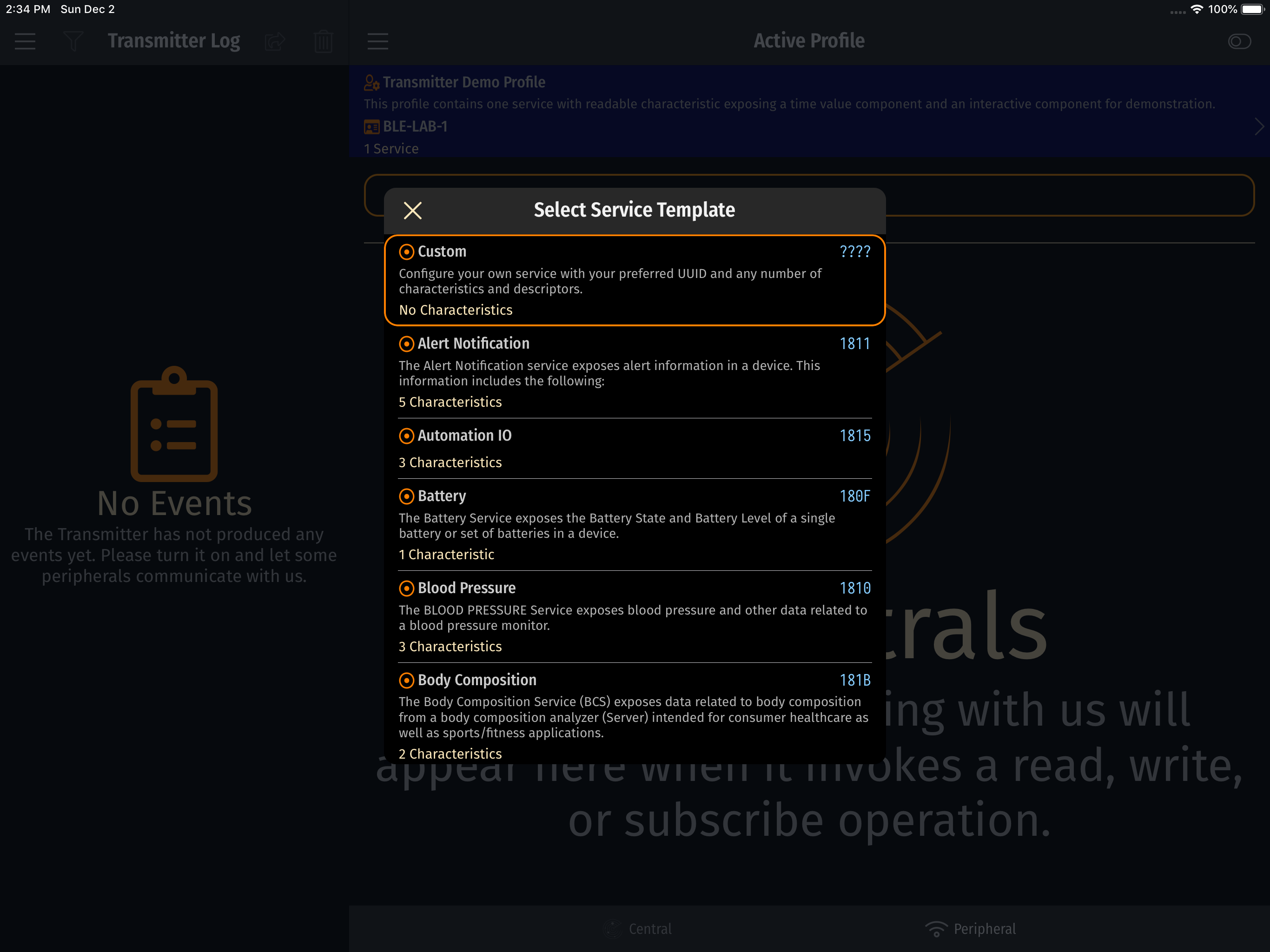The height and width of the screenshot is (952, 1270).
Task: Click the 1811 UUID label
Action: pyautogui.click(x=854, y=344)
